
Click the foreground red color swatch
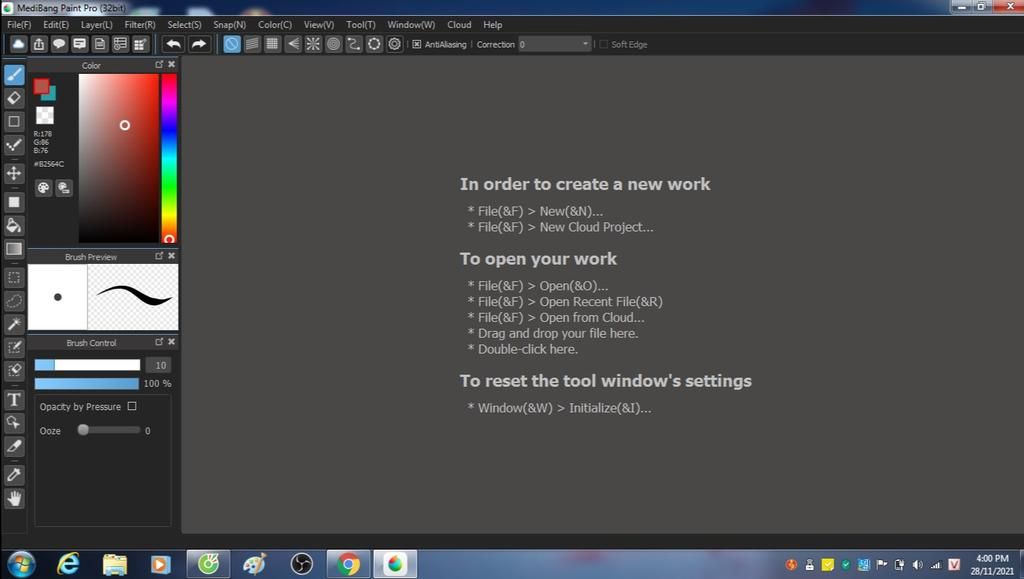(x=40, y=86)
